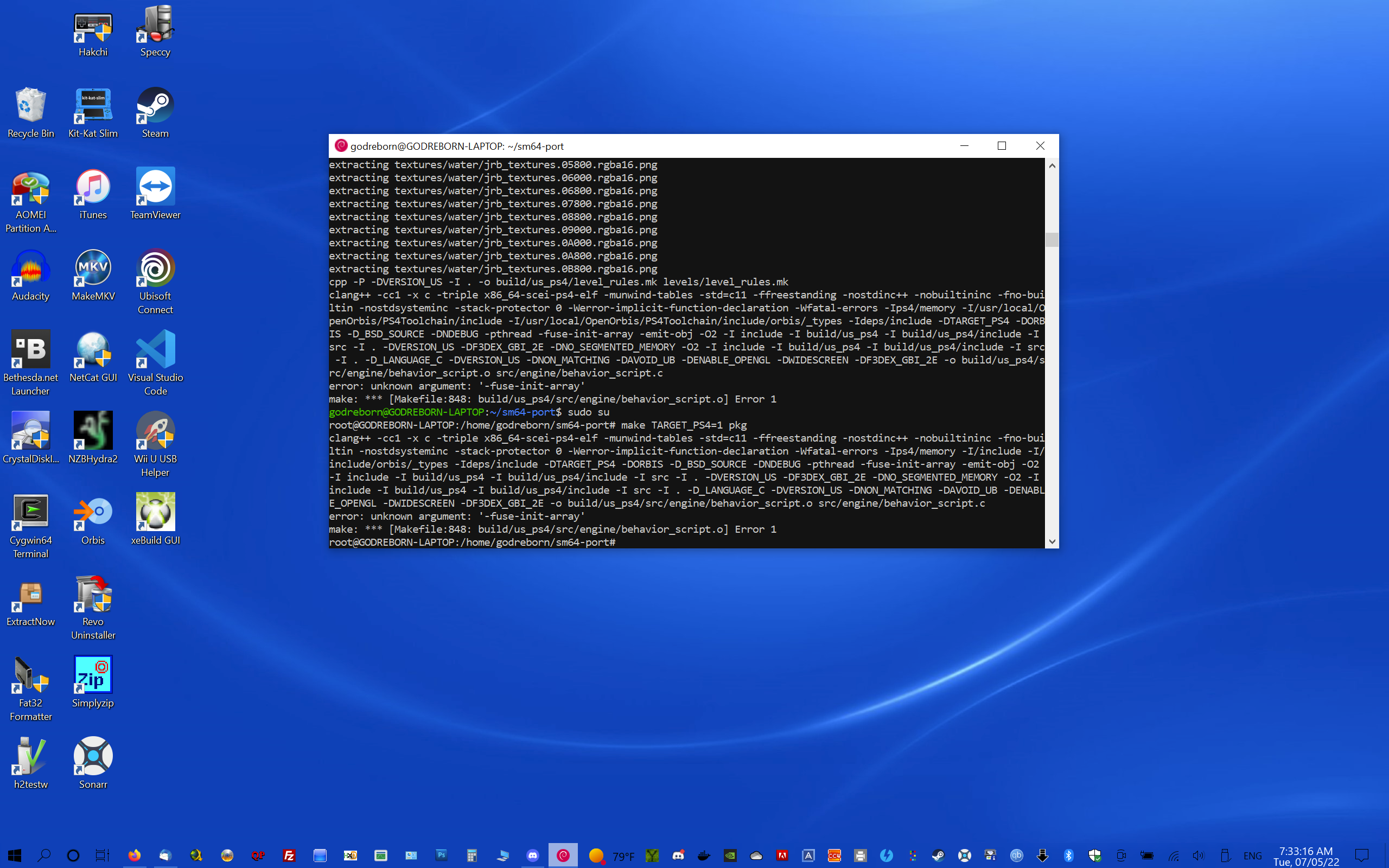Open taskbar Search
The width and height of the screenshot is (1389, 868).
43,856
